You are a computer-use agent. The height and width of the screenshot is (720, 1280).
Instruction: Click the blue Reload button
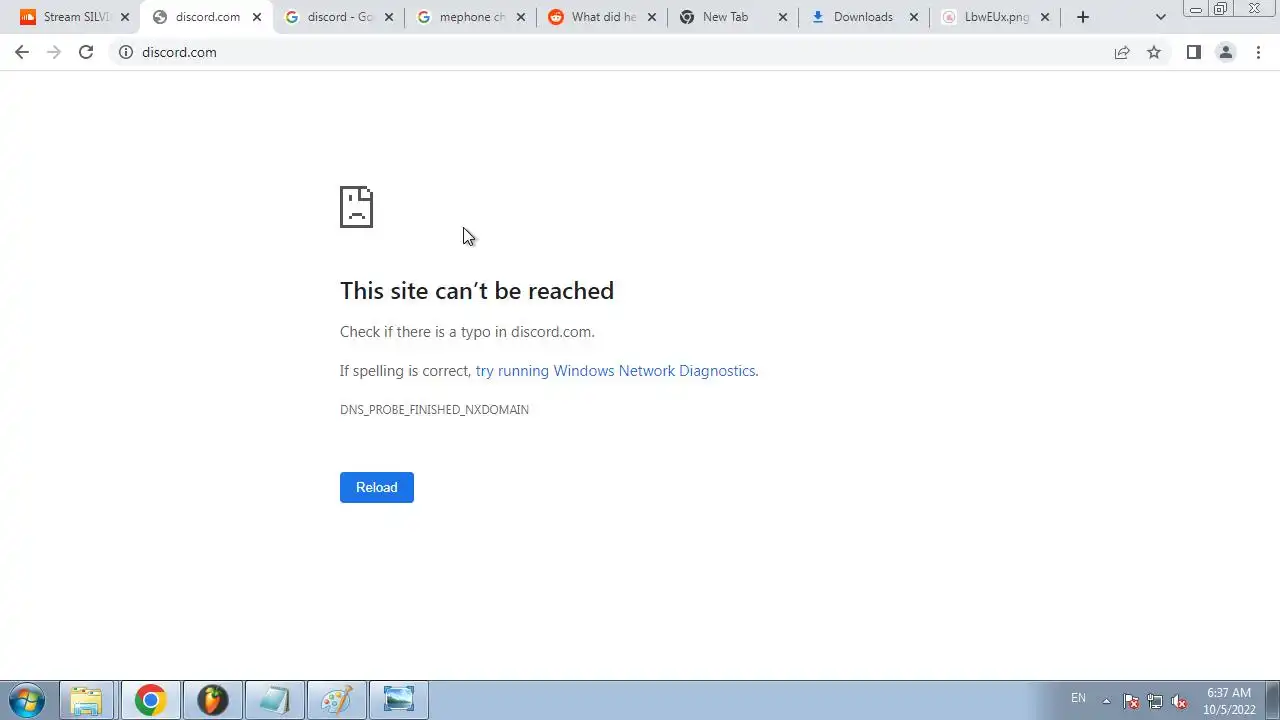[x=377, y=487]
